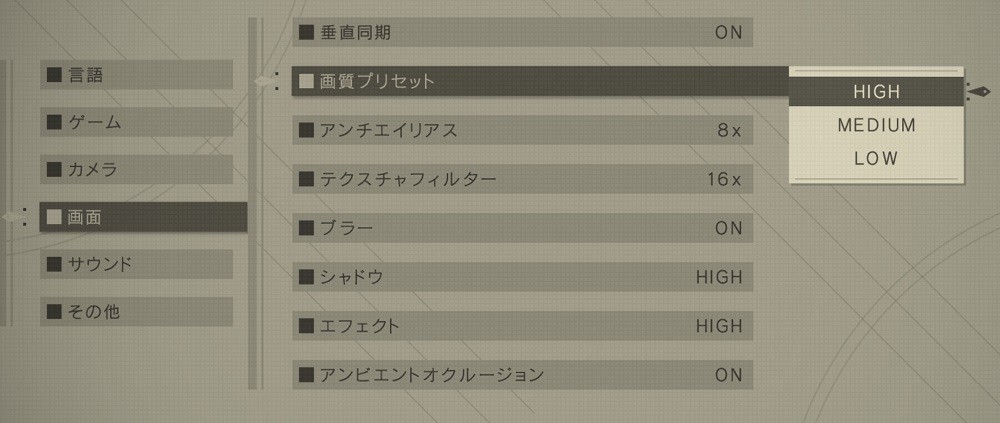Click the vertical bar left of settings list
Screen dimensions: 1000x423
[253, 204]
